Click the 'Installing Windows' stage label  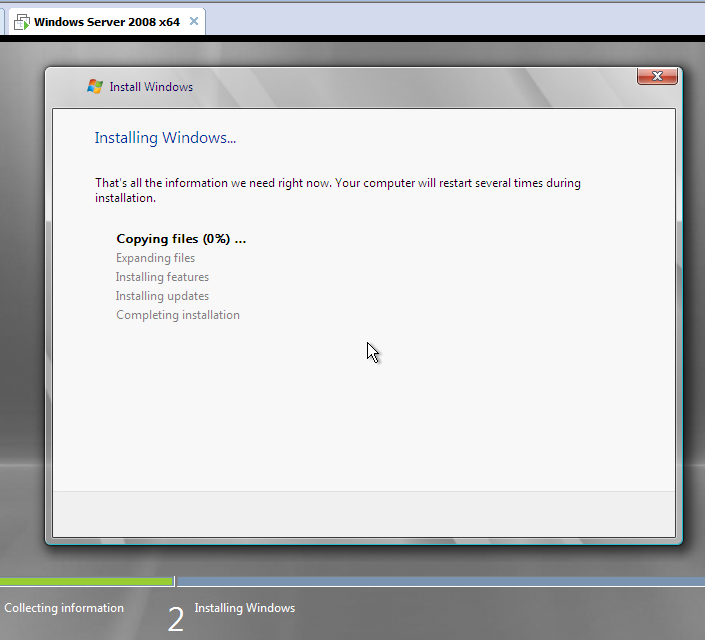click(245, 608)
